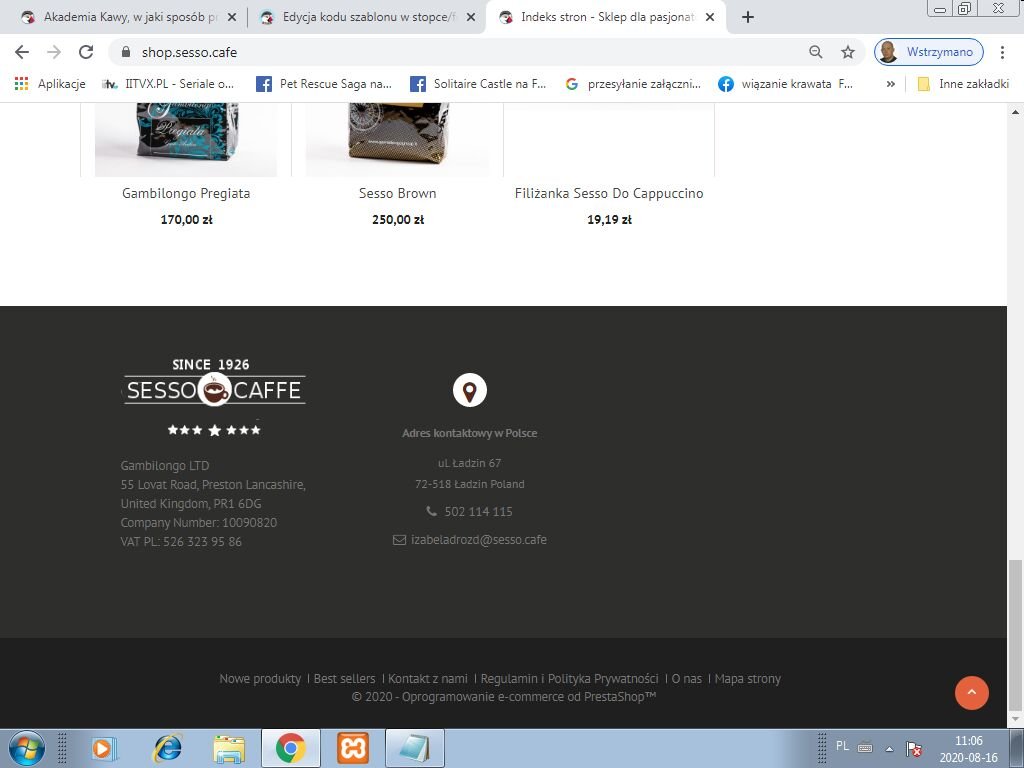Select the Indeks stron tab

point(606,17)
